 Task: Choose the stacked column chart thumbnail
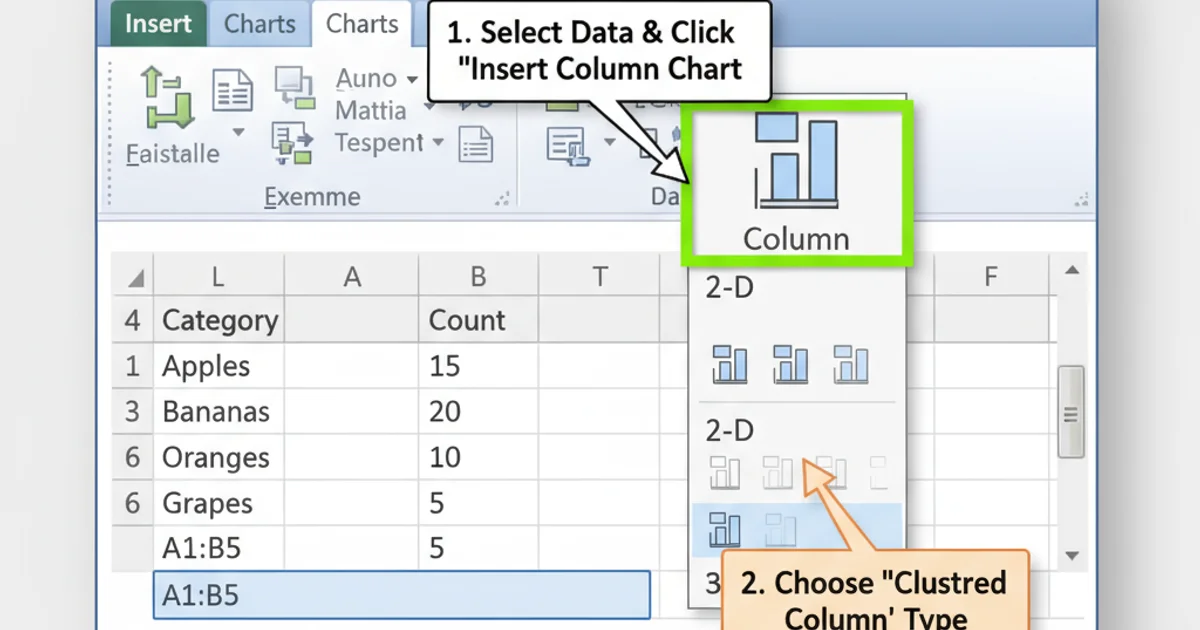click(792, 363)
